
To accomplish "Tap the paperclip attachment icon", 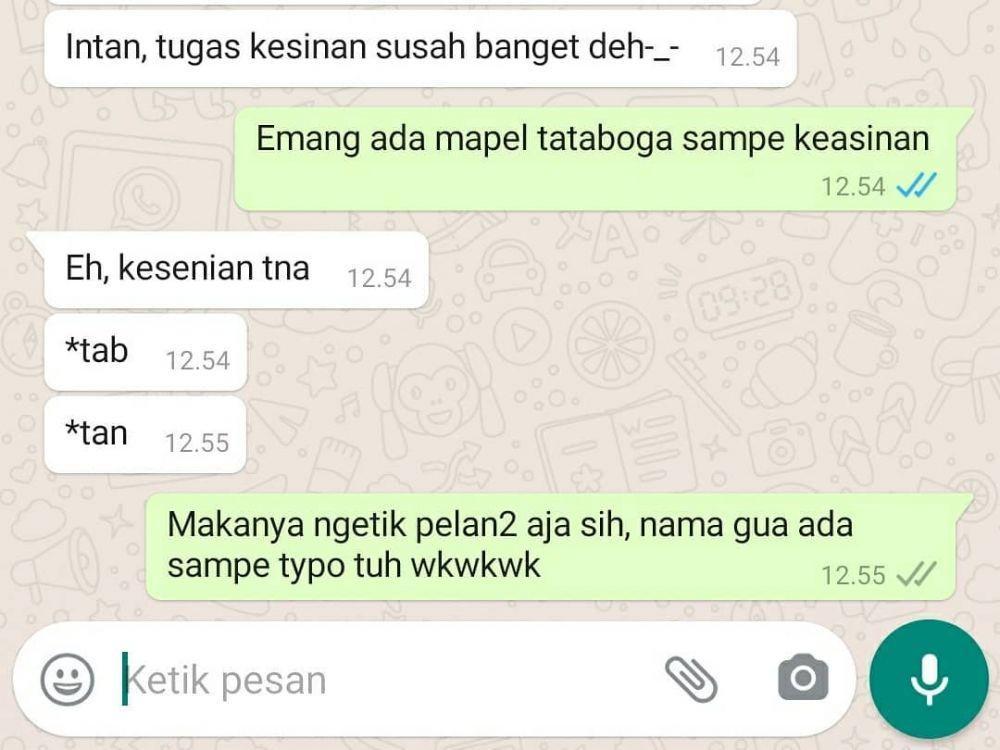I will click(691, 679).
